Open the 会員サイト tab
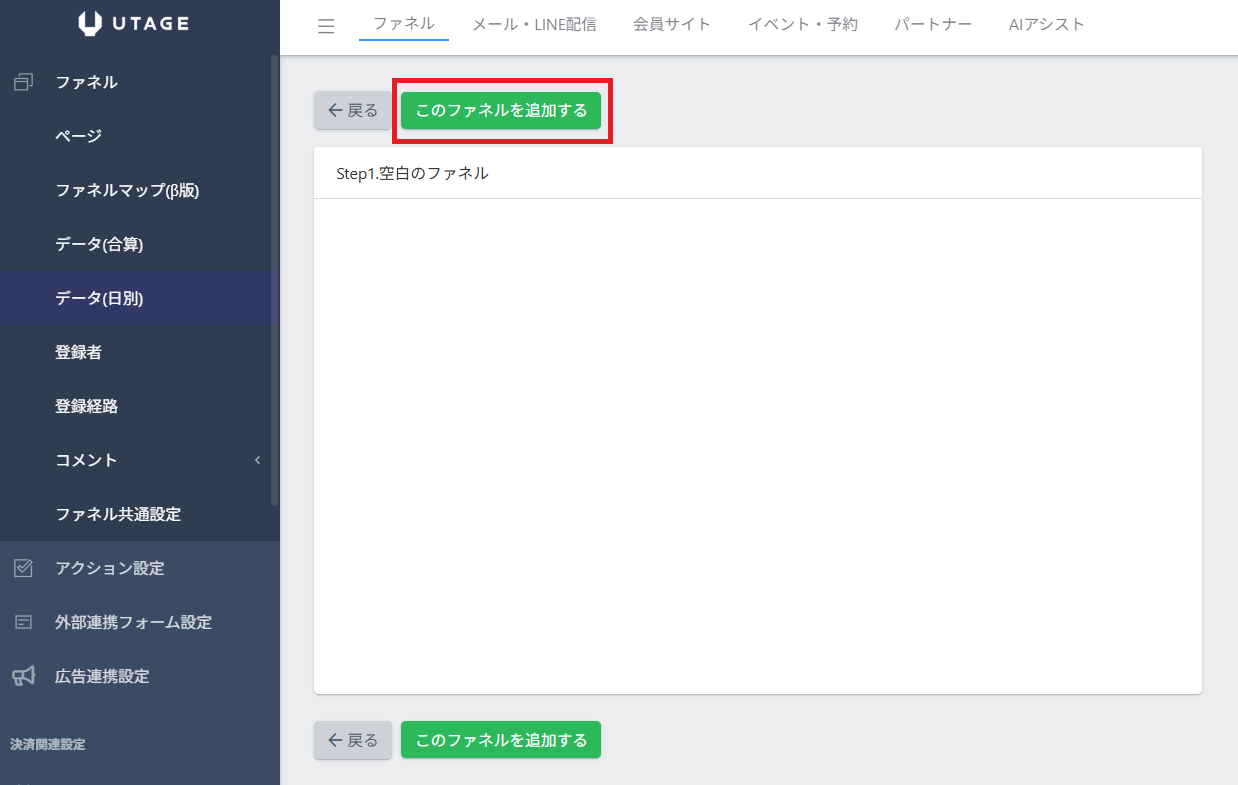Viewport: 1238px width, 785px height. pyautogui.click(x=672, y=24)
